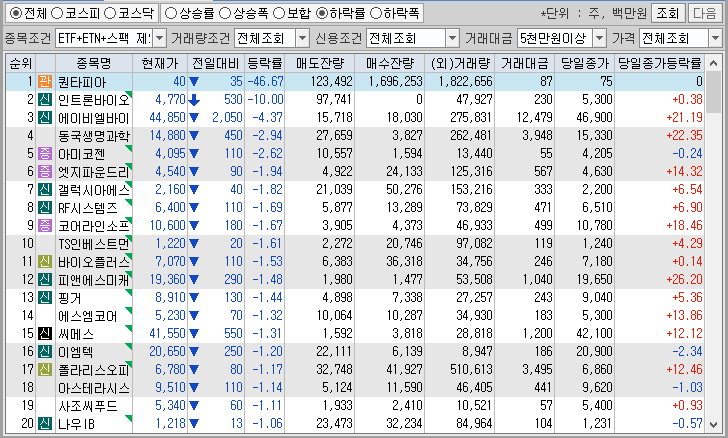Click down triangle icon in 동국생명과학 row

pos(194,136)
